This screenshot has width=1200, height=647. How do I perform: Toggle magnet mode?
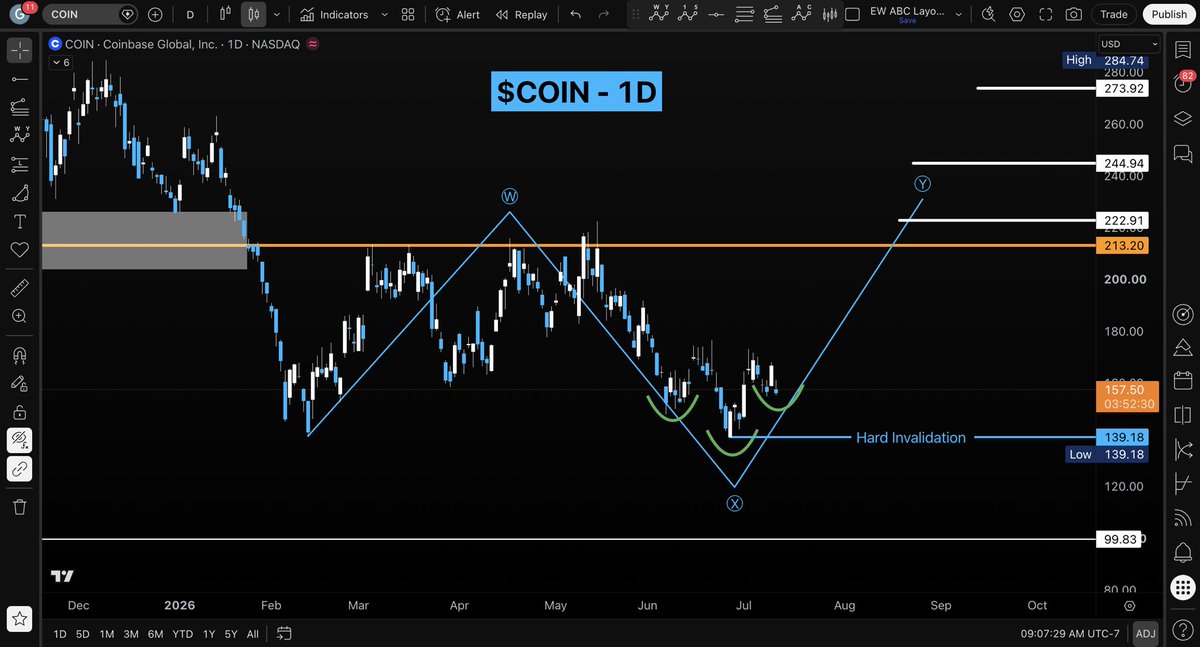(x=20, y=355)
